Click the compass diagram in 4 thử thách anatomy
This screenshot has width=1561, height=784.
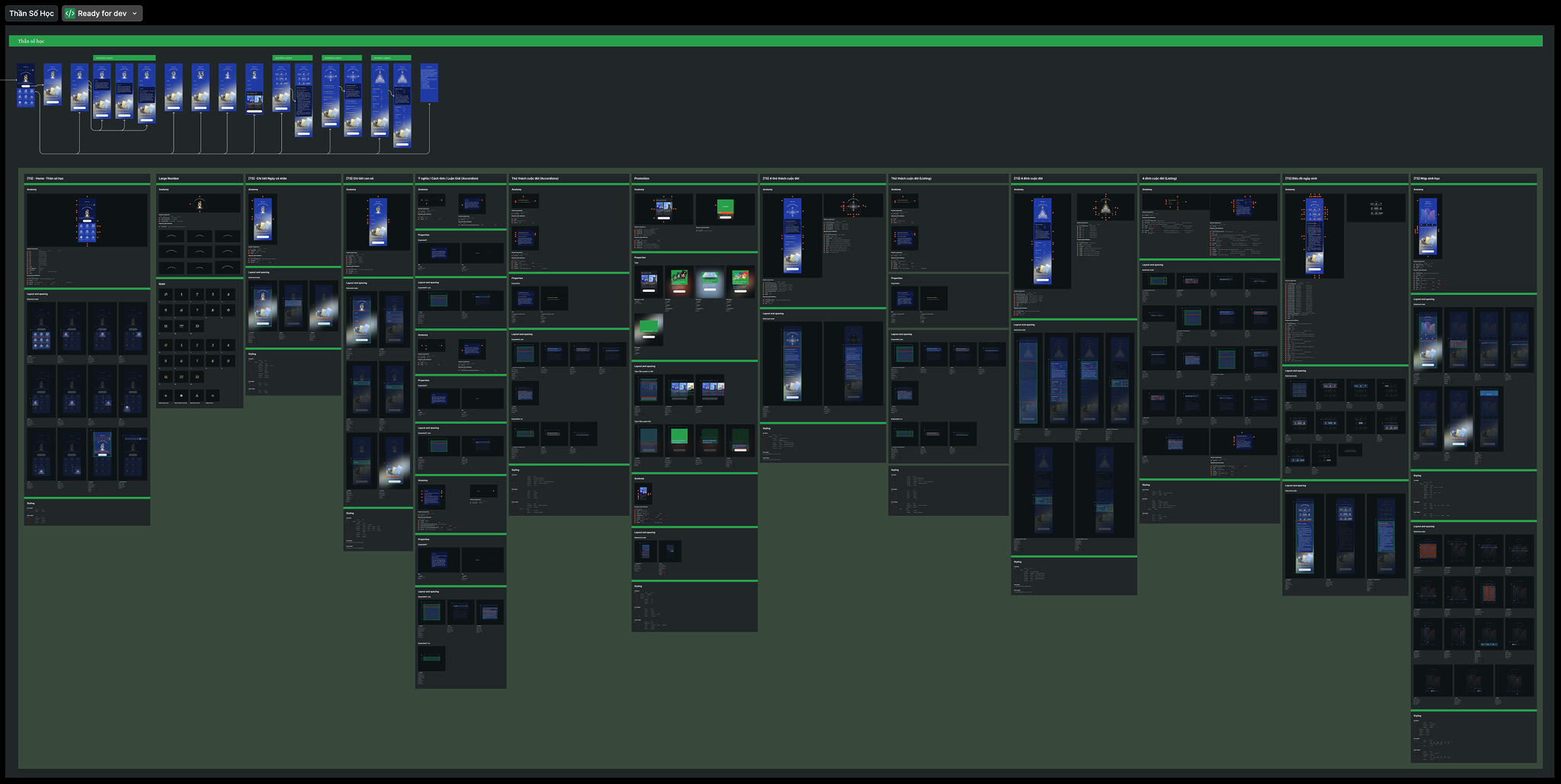[853, 205]
